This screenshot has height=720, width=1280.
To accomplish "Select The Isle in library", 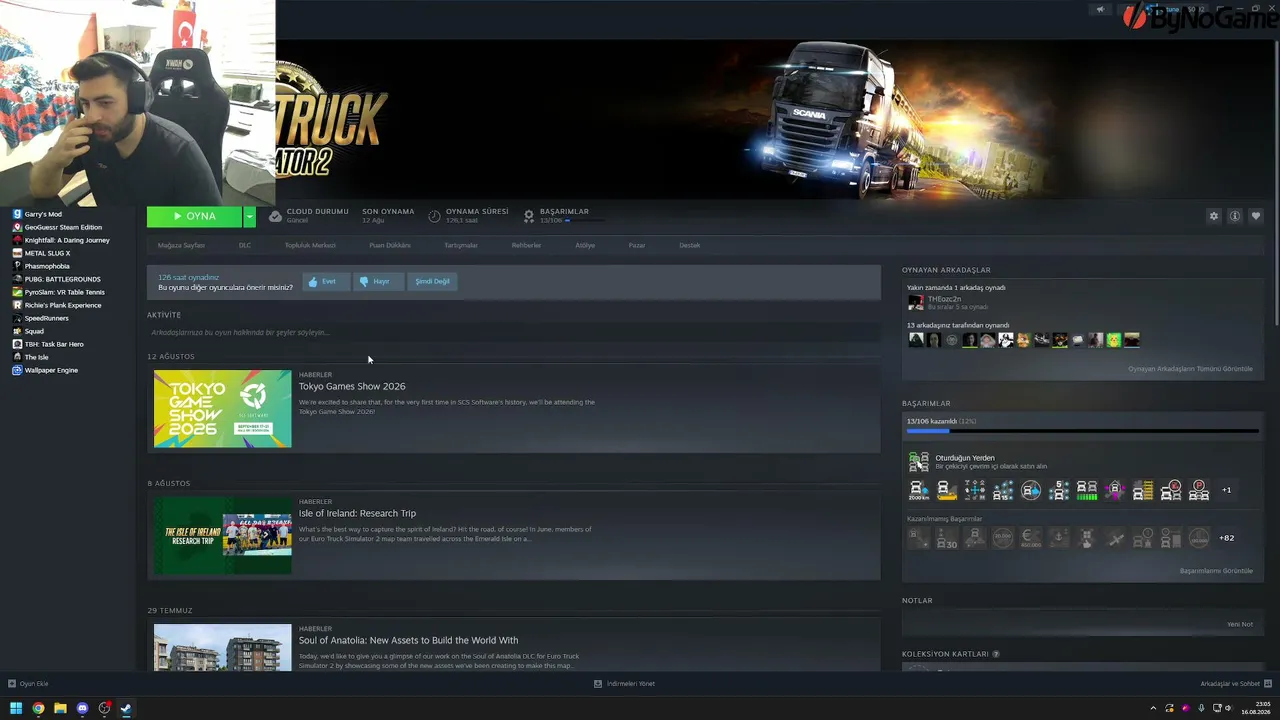I will 36,357.
